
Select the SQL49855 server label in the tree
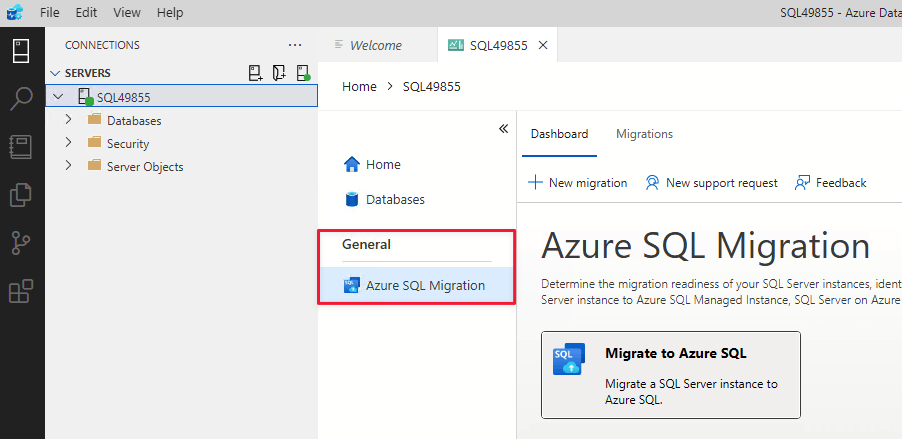click(124, 97)
